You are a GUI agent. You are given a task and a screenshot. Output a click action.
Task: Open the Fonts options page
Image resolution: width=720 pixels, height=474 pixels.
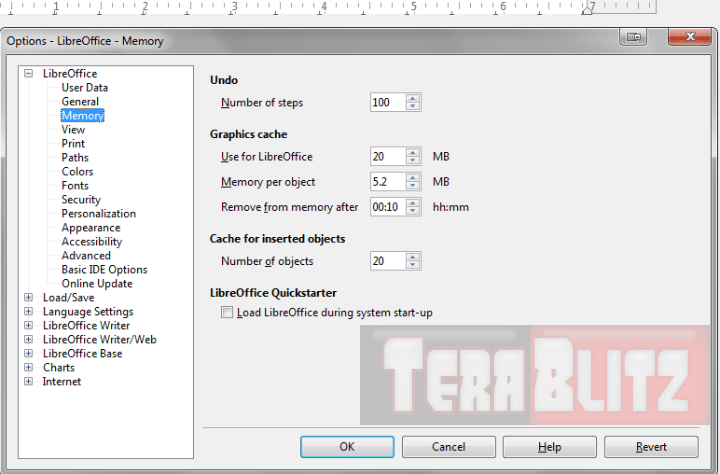point(75,186)
